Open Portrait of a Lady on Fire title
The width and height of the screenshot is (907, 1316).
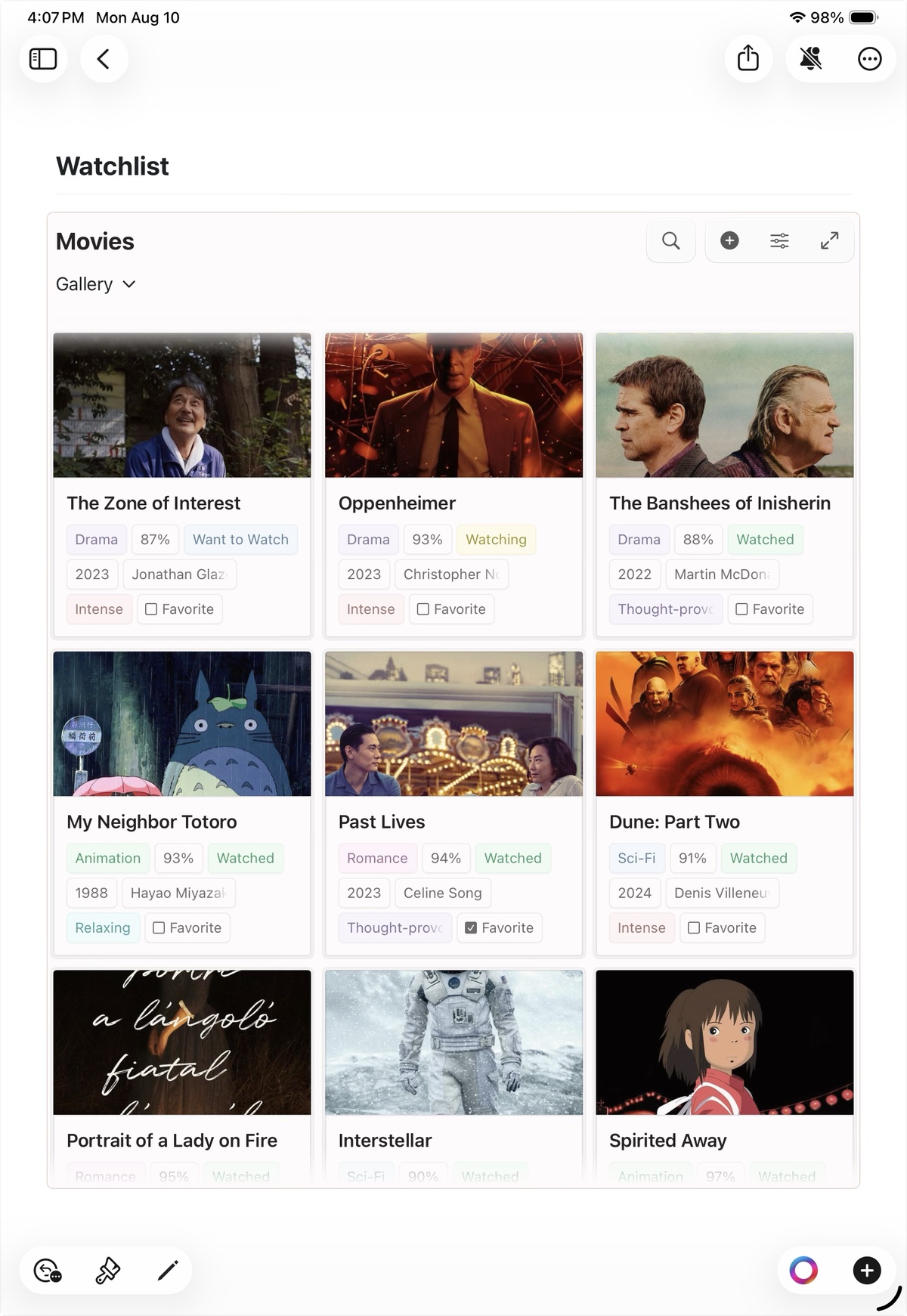[172, 1141]
